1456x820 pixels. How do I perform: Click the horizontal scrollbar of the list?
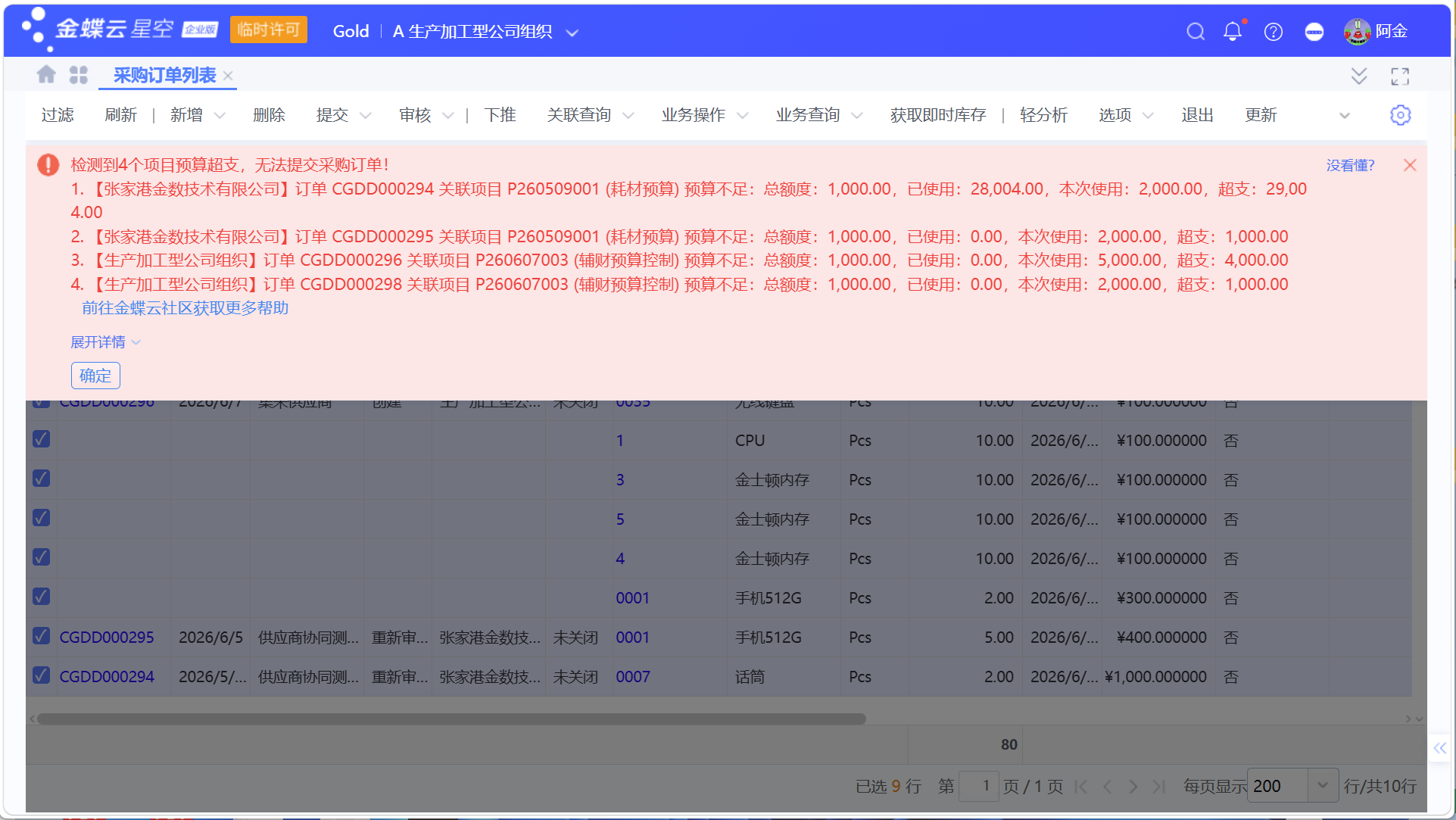[451, 719]
